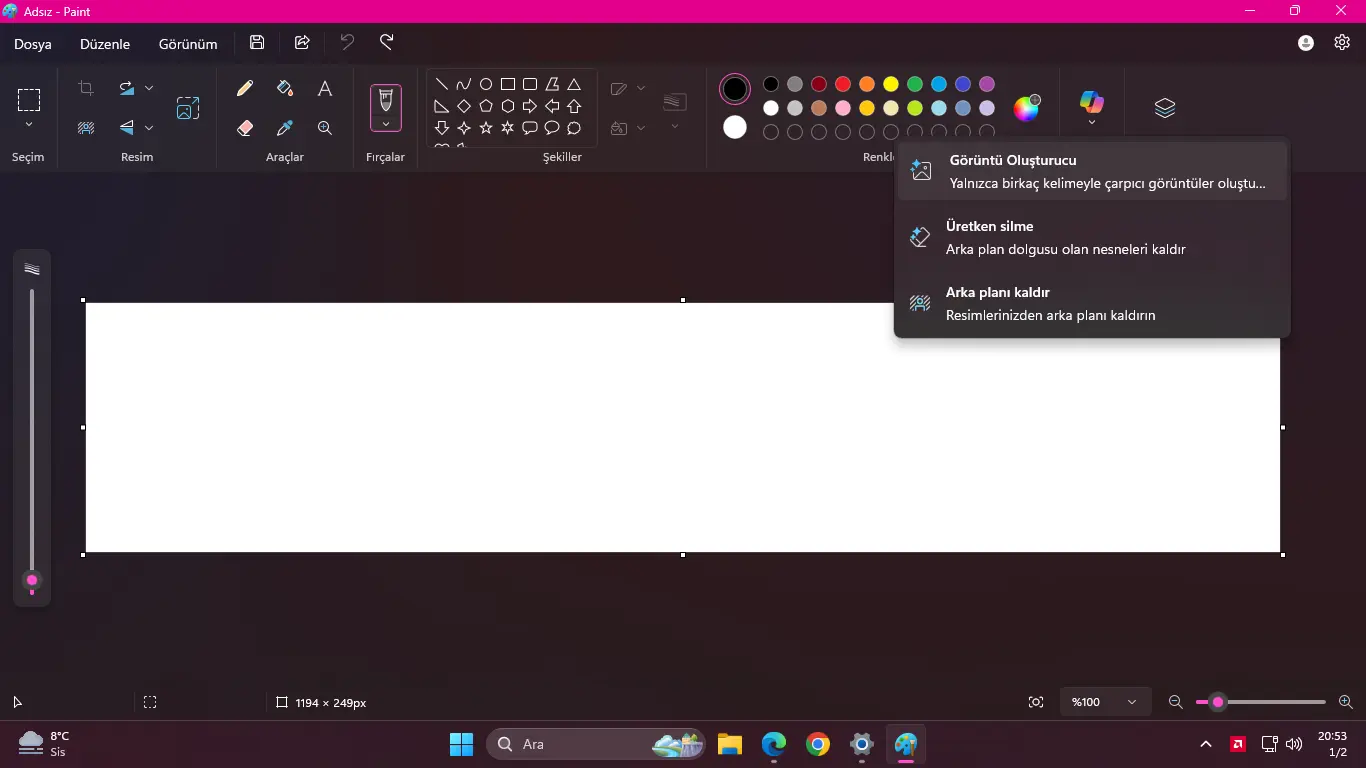1366x768 pixels.
Task: Open Paint settings gear
Action: 1342,42
